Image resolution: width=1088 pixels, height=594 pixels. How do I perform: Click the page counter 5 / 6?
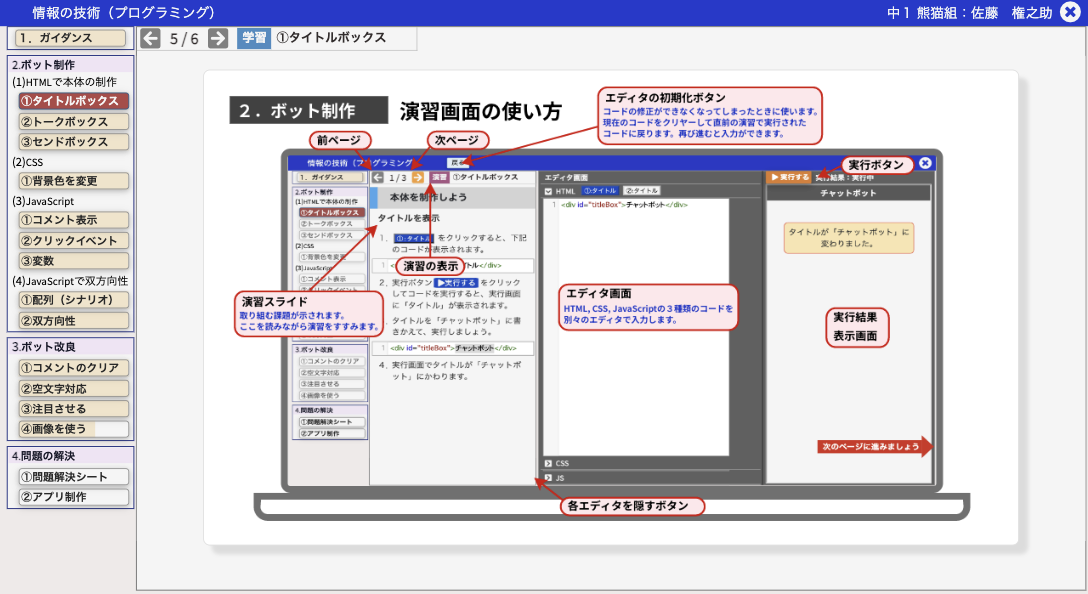pos(184,39)
